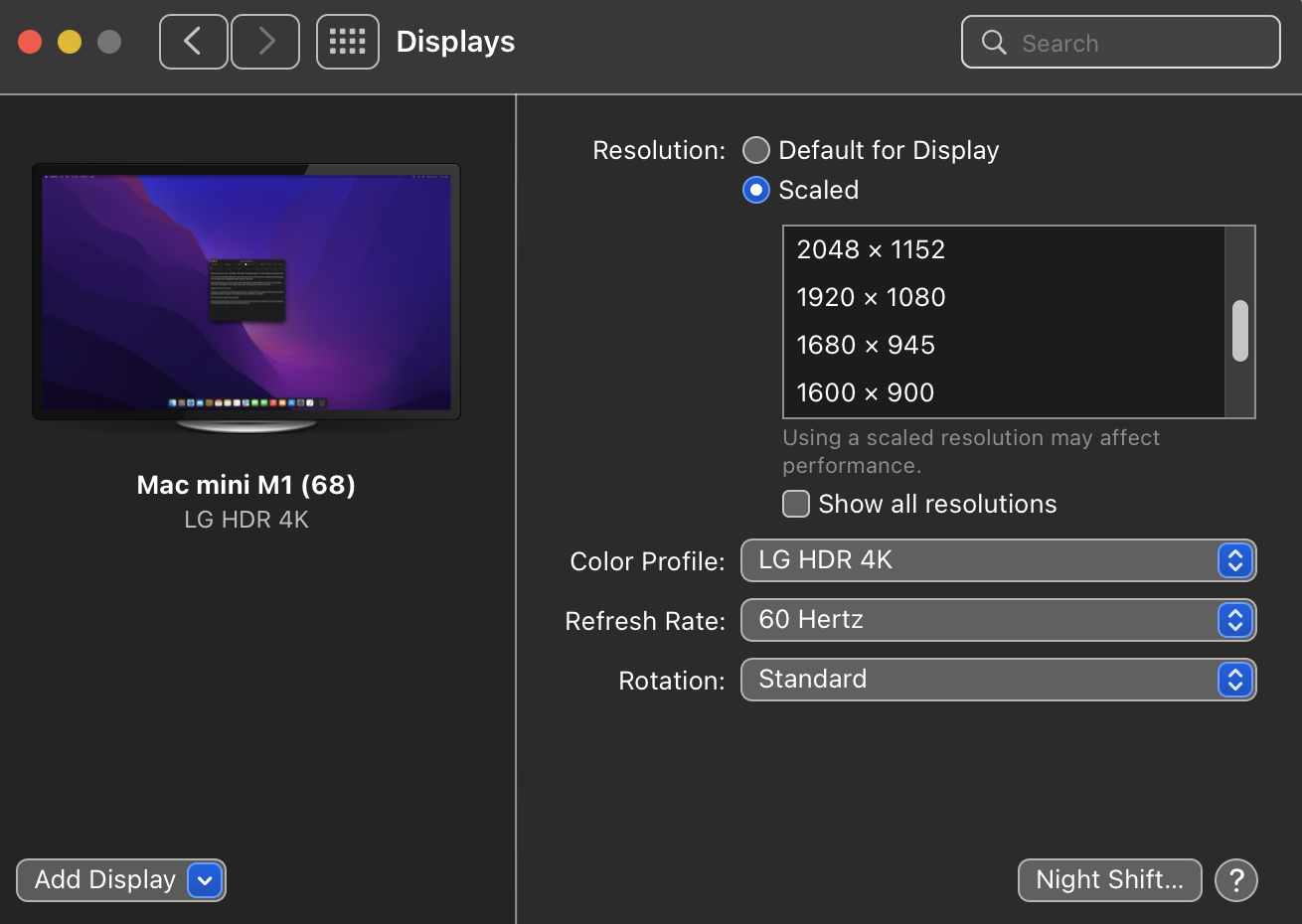Image resolution: width=1302 pixels, height=924 pixels.
Task: Show all preferences grid icon
Action: click(348, 42)
